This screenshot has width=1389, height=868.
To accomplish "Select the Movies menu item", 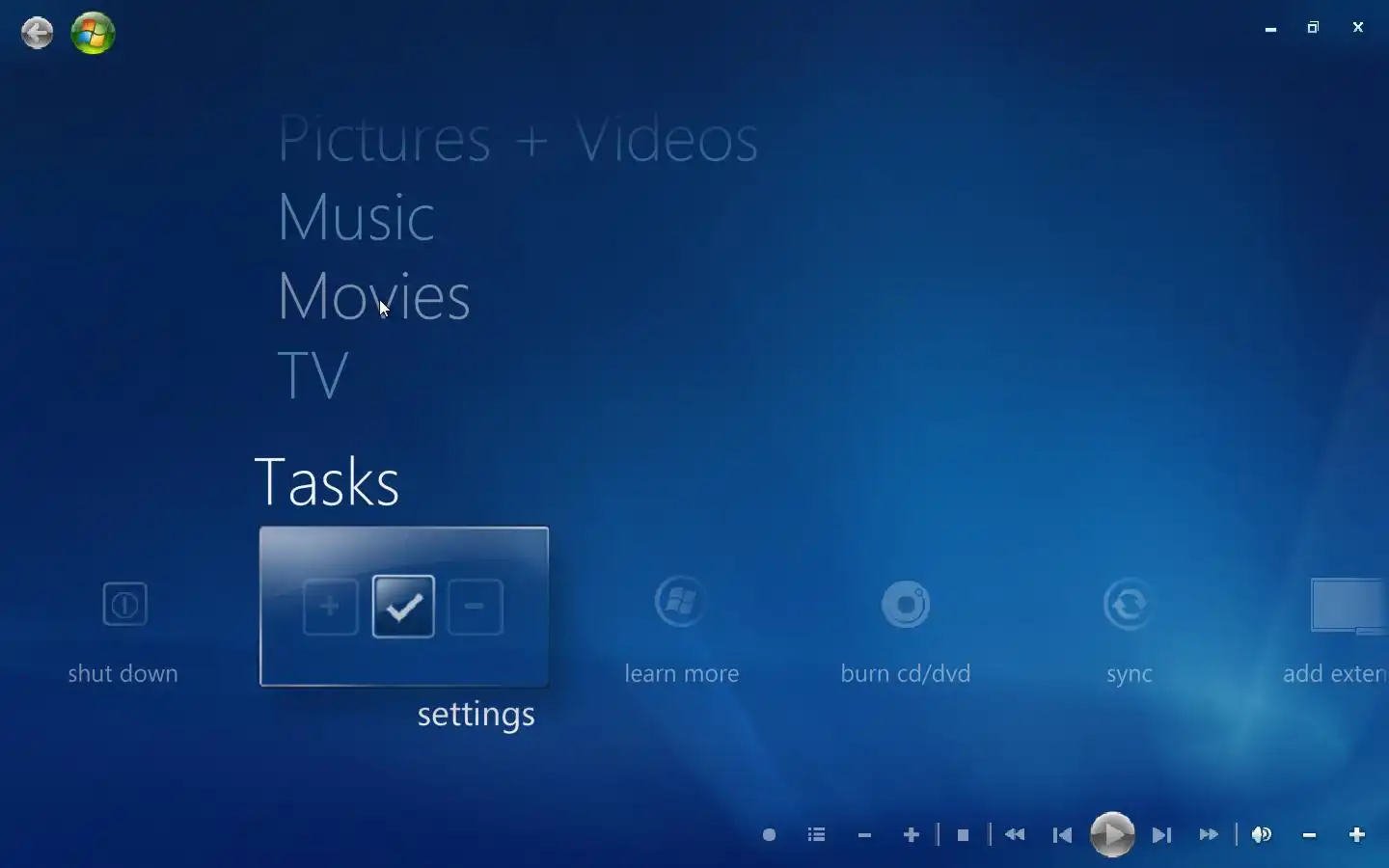I will pyautogui.click(x=373, y=296).
